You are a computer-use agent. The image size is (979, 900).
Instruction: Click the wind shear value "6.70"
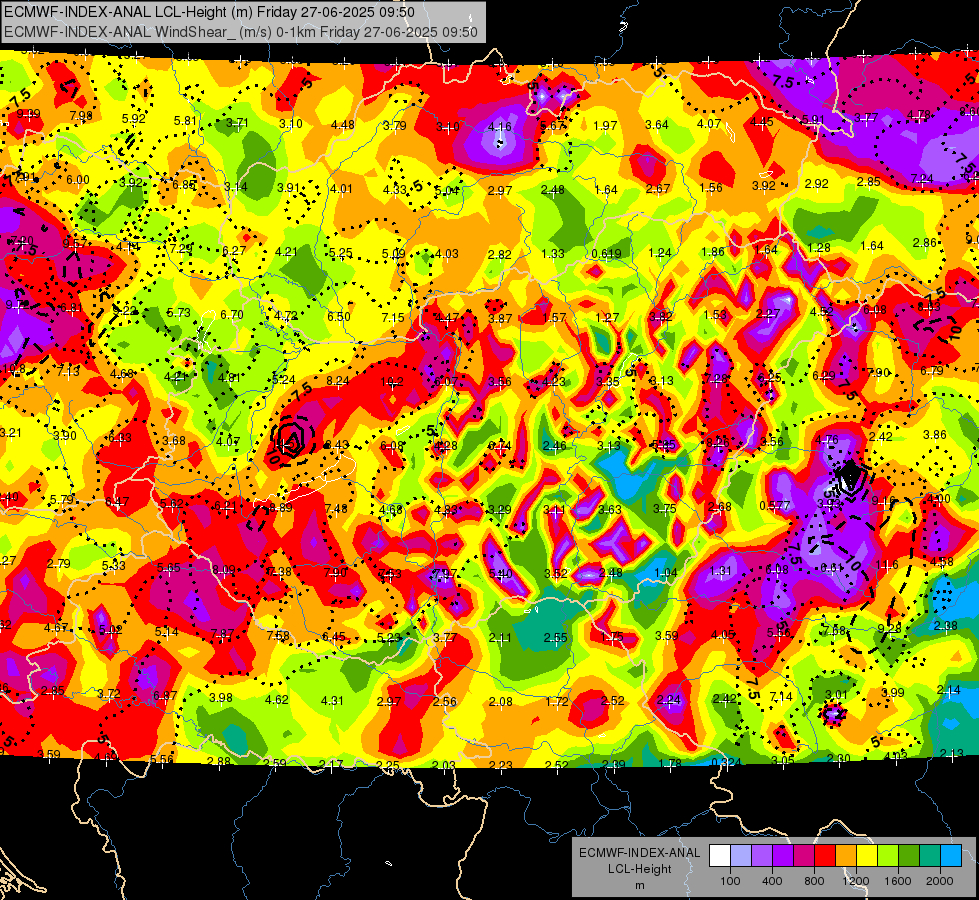[232, 315]
